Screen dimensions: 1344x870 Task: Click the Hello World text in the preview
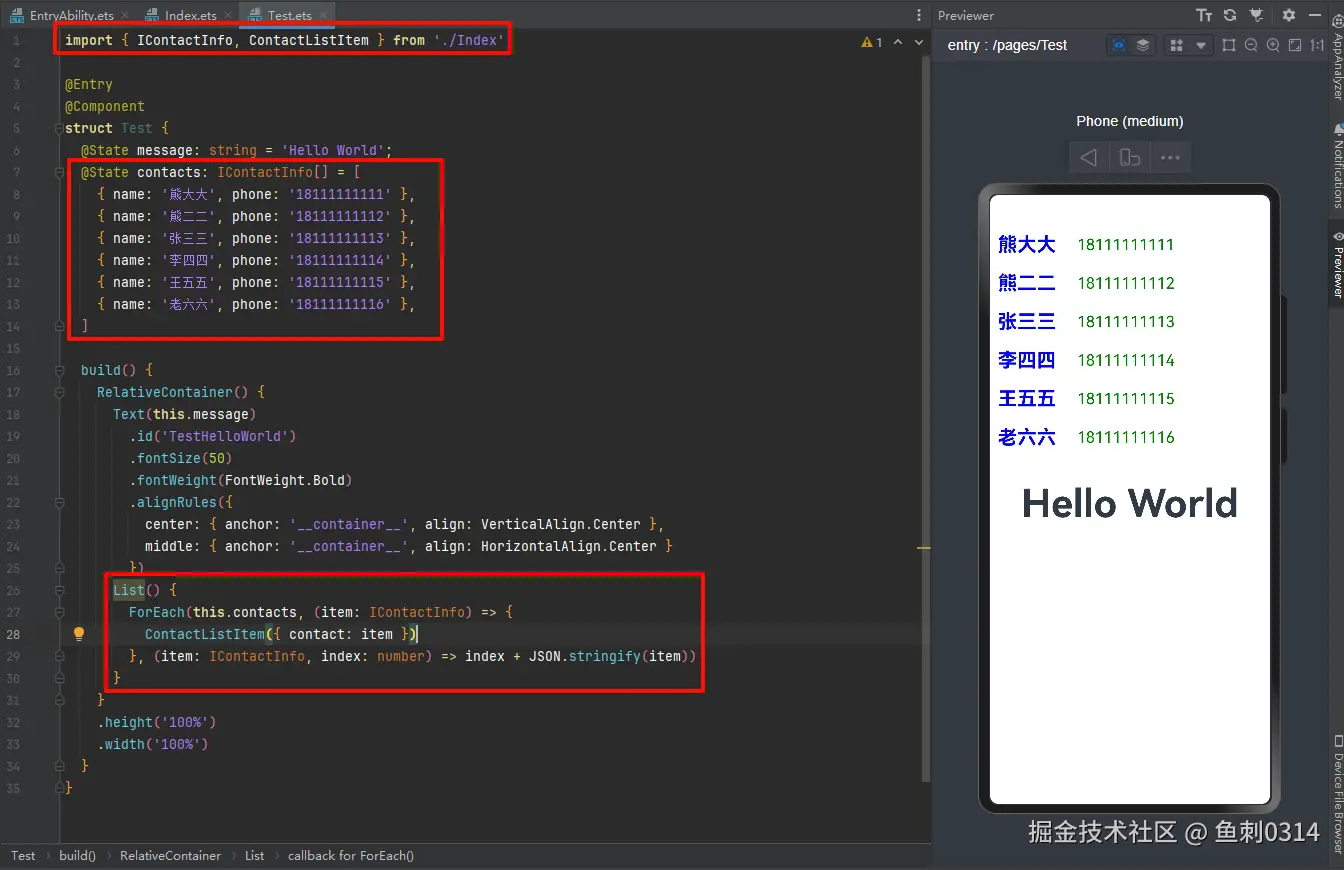pos(1130,503)
